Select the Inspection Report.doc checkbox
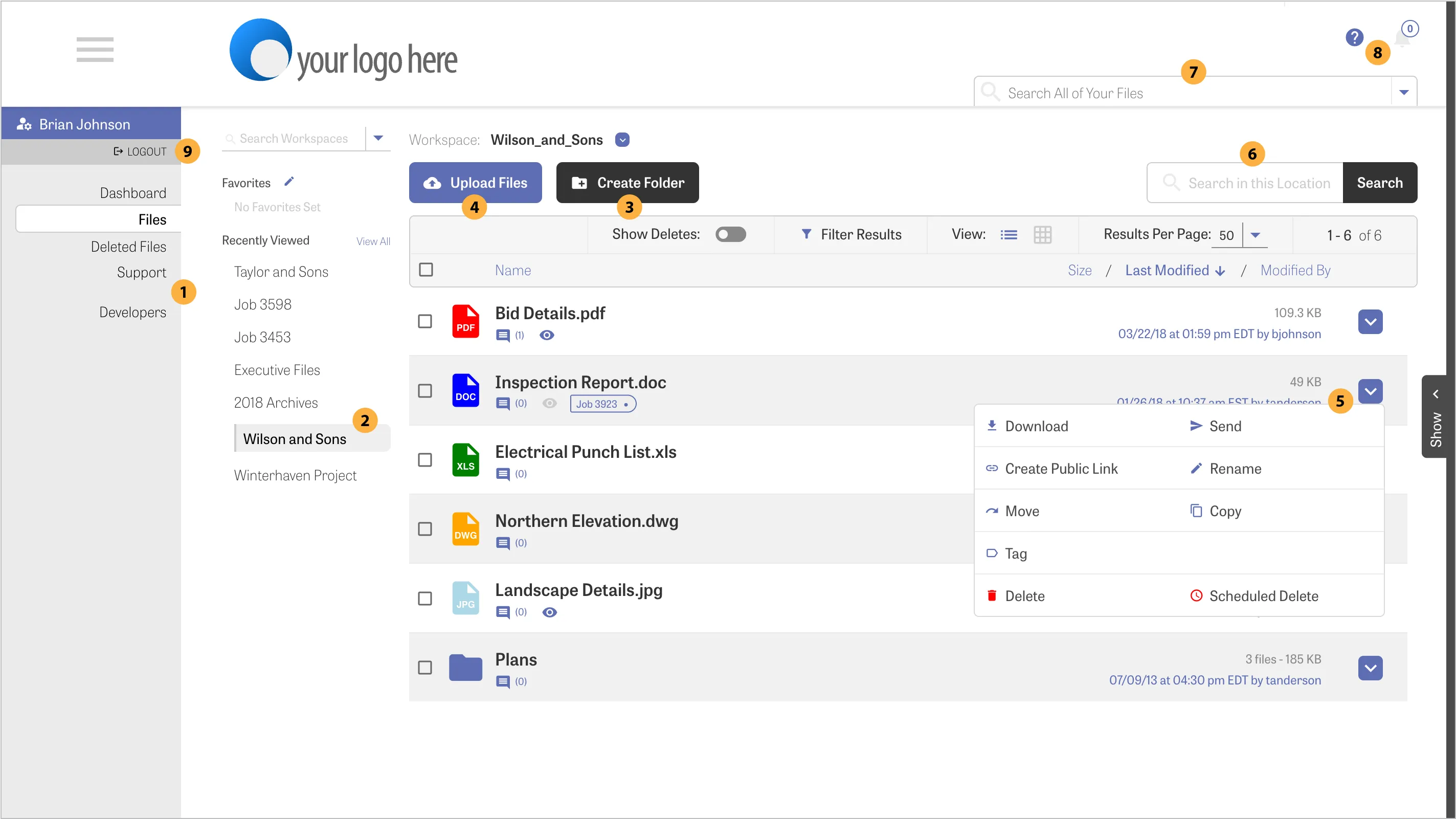This screenshot has width=1456, height=819. 424,390
